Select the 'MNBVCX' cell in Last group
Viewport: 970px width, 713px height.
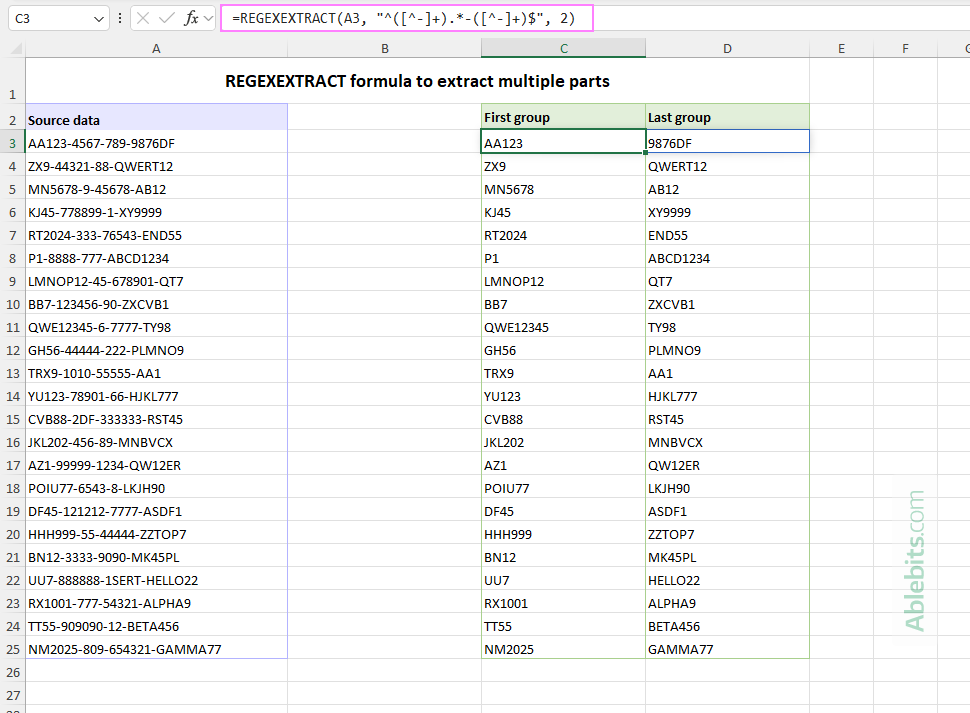tap(728, 442)
